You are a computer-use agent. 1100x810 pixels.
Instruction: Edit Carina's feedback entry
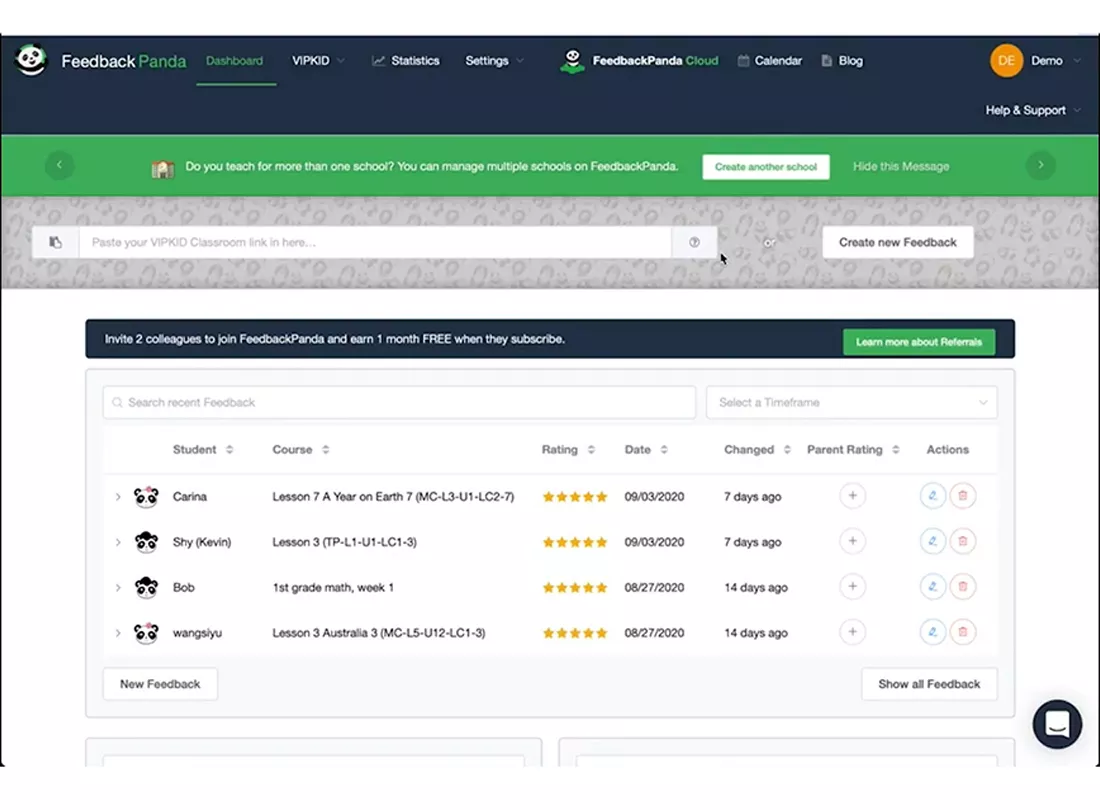tap(932, 496)
